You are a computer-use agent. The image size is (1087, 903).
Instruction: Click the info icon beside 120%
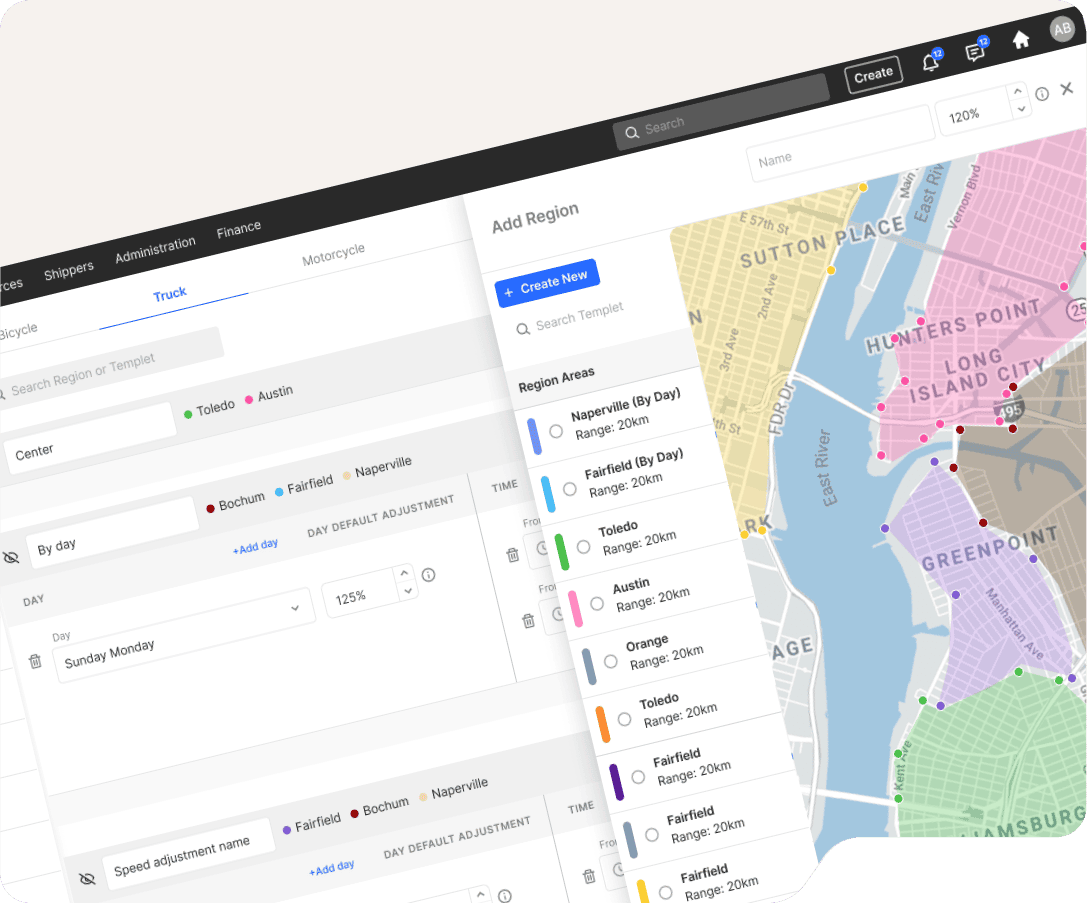[1042, 94]
